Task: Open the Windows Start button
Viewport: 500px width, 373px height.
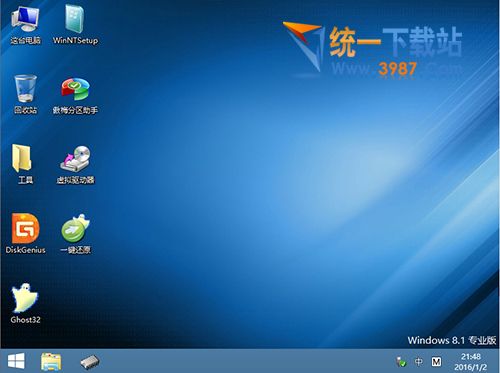Action: [x=16, y=361]
